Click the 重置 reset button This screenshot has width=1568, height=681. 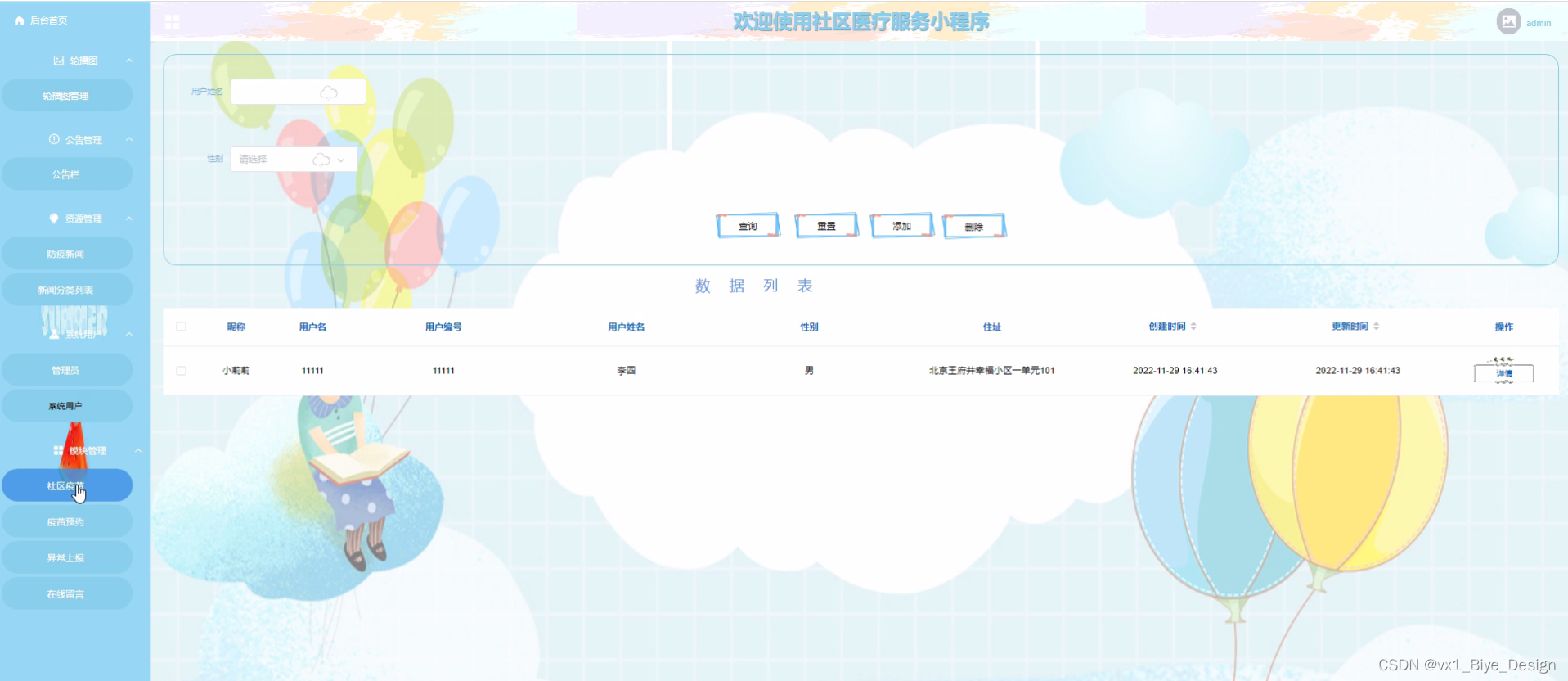pyautogui.click(x=826, y=226)
